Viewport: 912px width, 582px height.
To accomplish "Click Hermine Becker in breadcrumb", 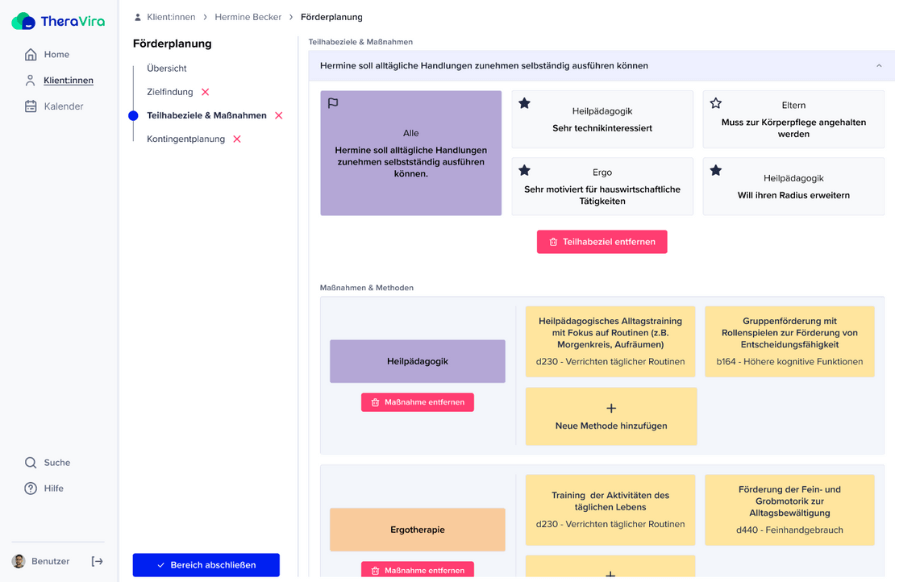I will tap(248, 17).
